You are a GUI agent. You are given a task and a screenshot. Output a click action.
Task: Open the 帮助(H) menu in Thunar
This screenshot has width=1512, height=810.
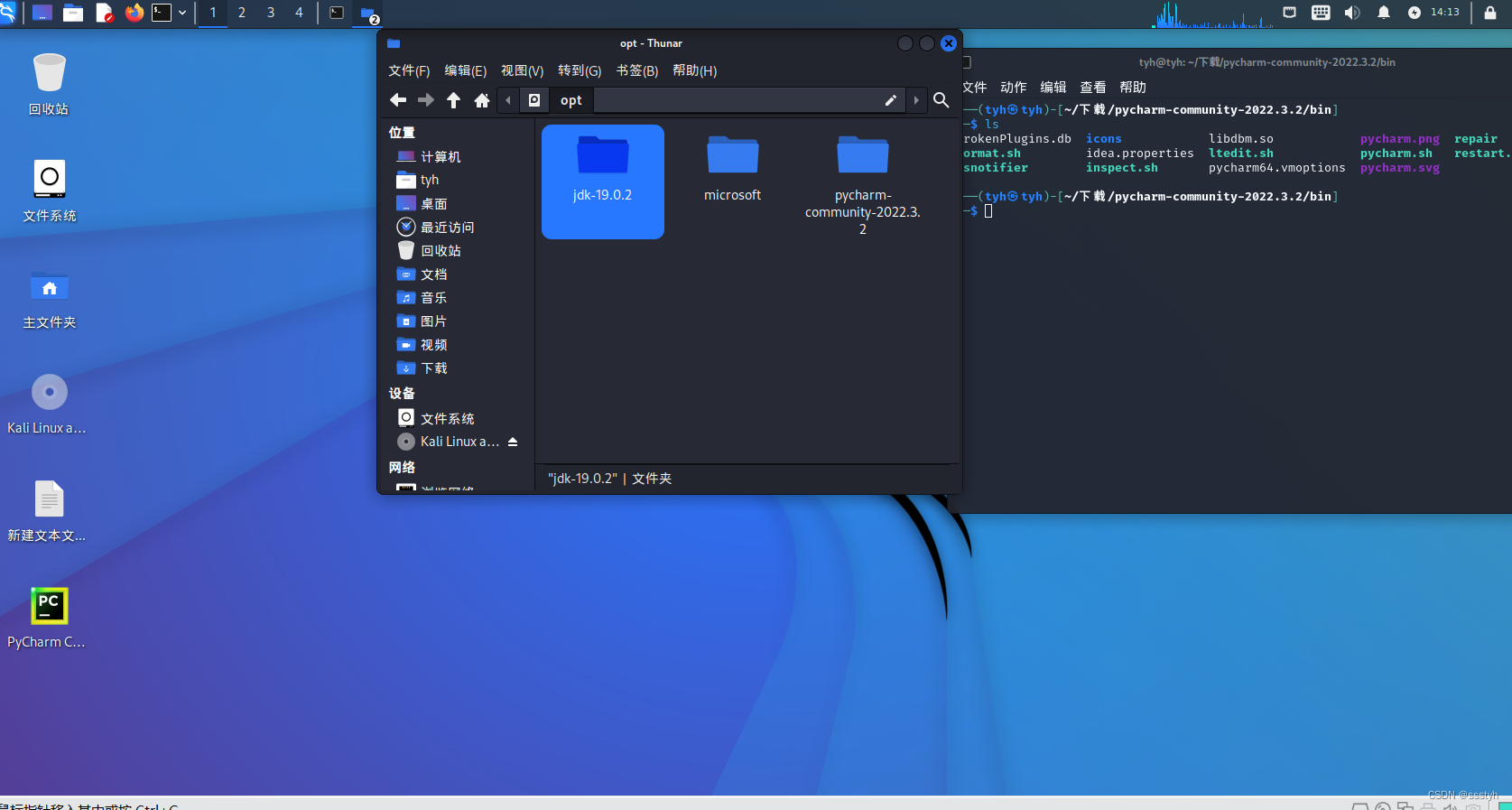tap(695, 70)
